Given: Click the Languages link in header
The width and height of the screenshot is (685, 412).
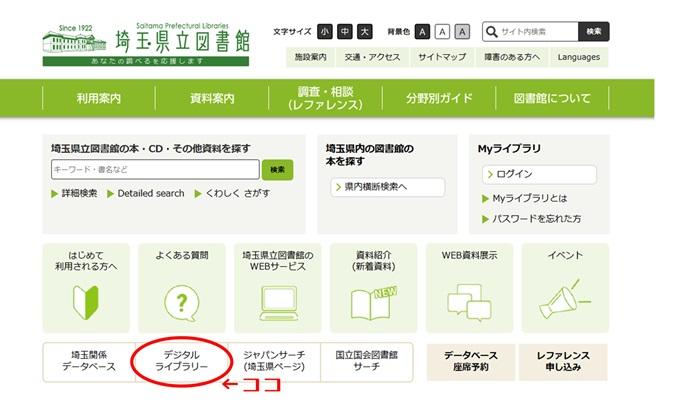Looking at the screenshot, I should pos(579,57).
